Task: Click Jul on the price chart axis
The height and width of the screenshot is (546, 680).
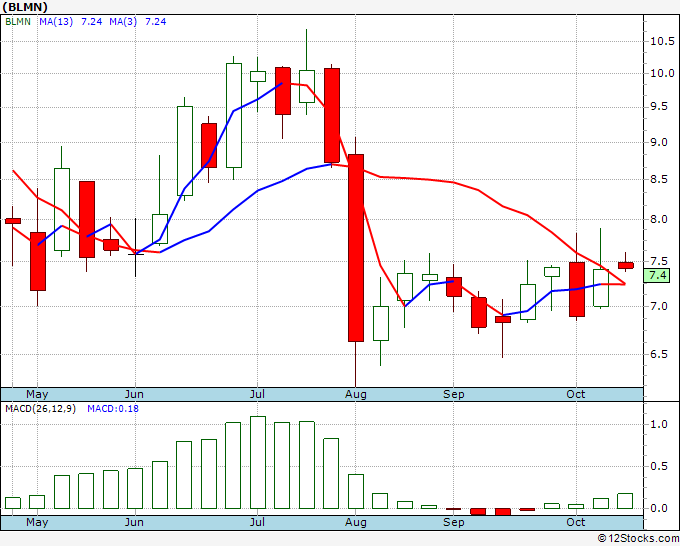Action: (x=257, y=394)
